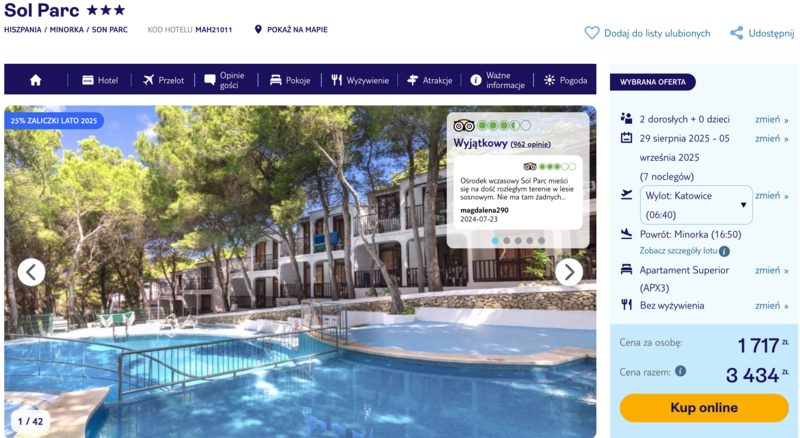This screenshot has height=438, width=800.
Task: Open the Pokoje tab
Action: click(x=290, y=80)
